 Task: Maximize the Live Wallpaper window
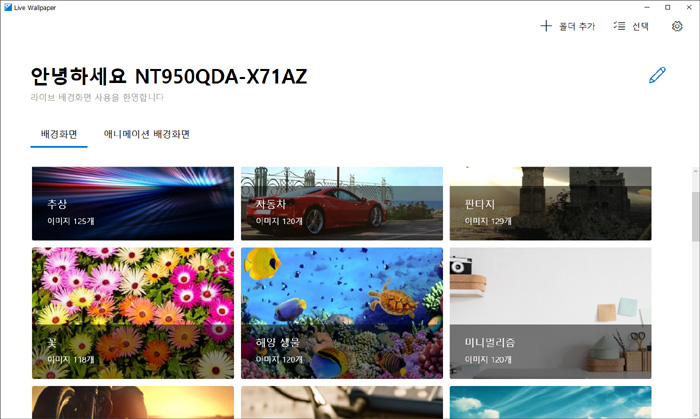(x=668, y=7)
